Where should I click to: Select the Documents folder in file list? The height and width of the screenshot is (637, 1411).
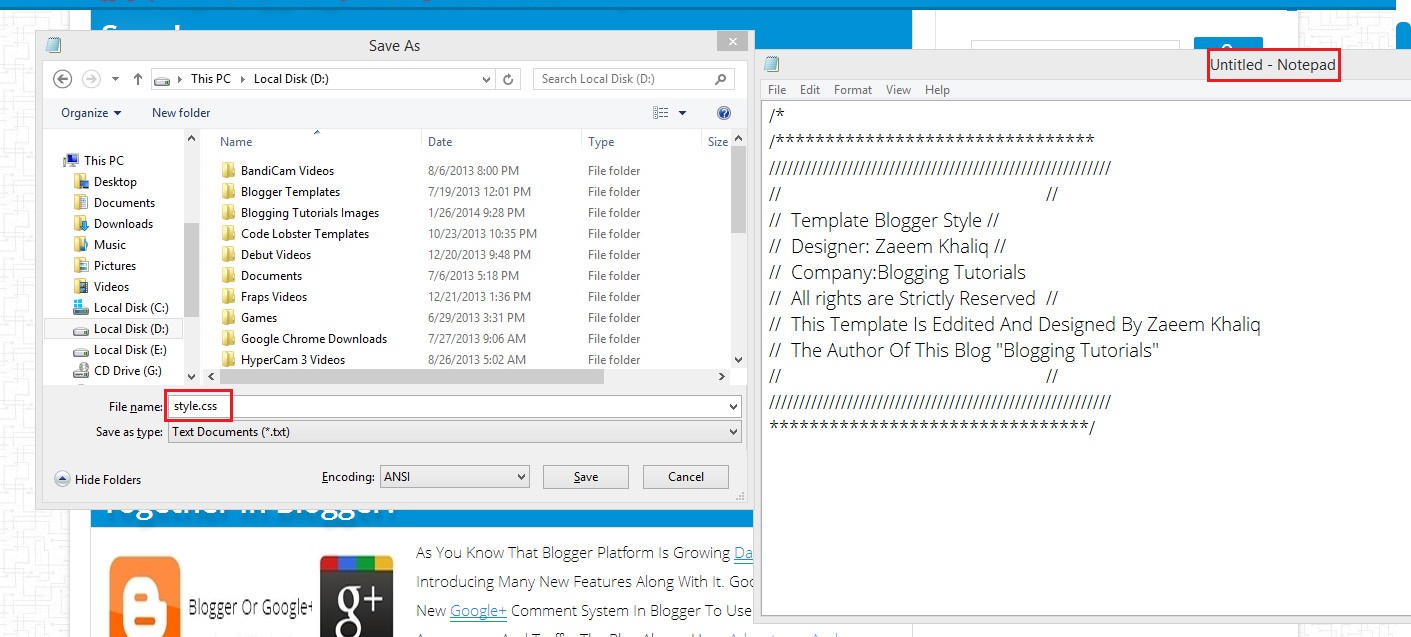tap(271, 276)
